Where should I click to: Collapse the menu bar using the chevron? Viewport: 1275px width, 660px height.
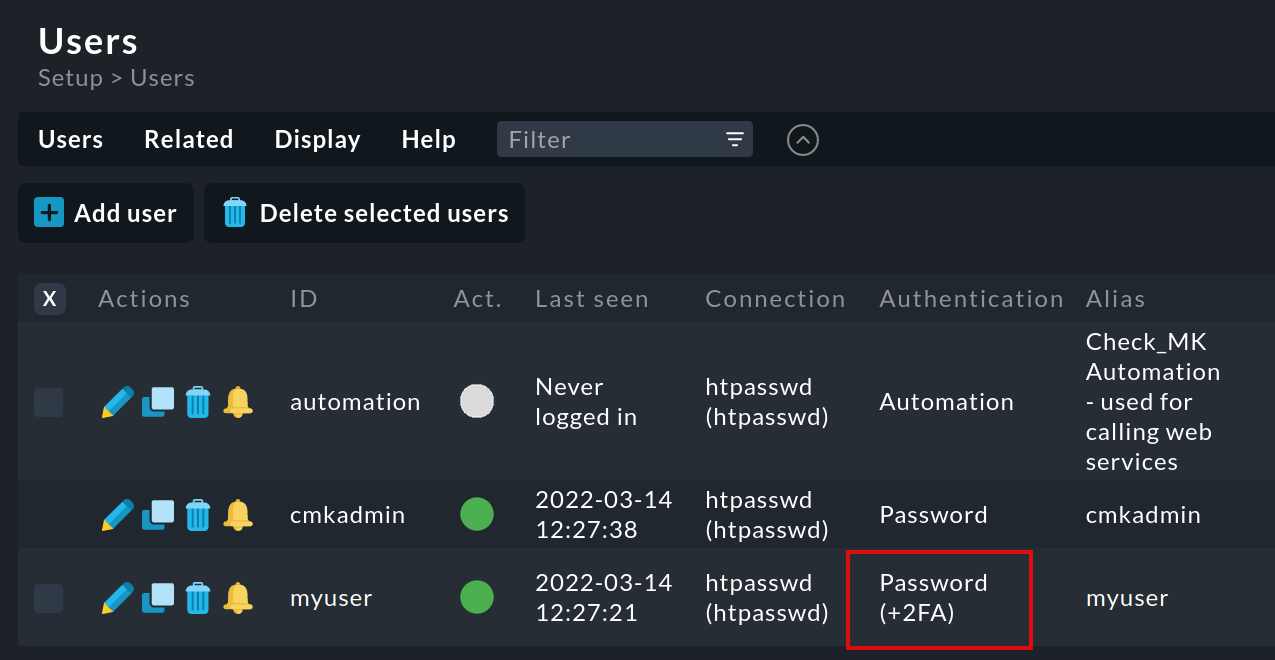click(x=802, y=139)
